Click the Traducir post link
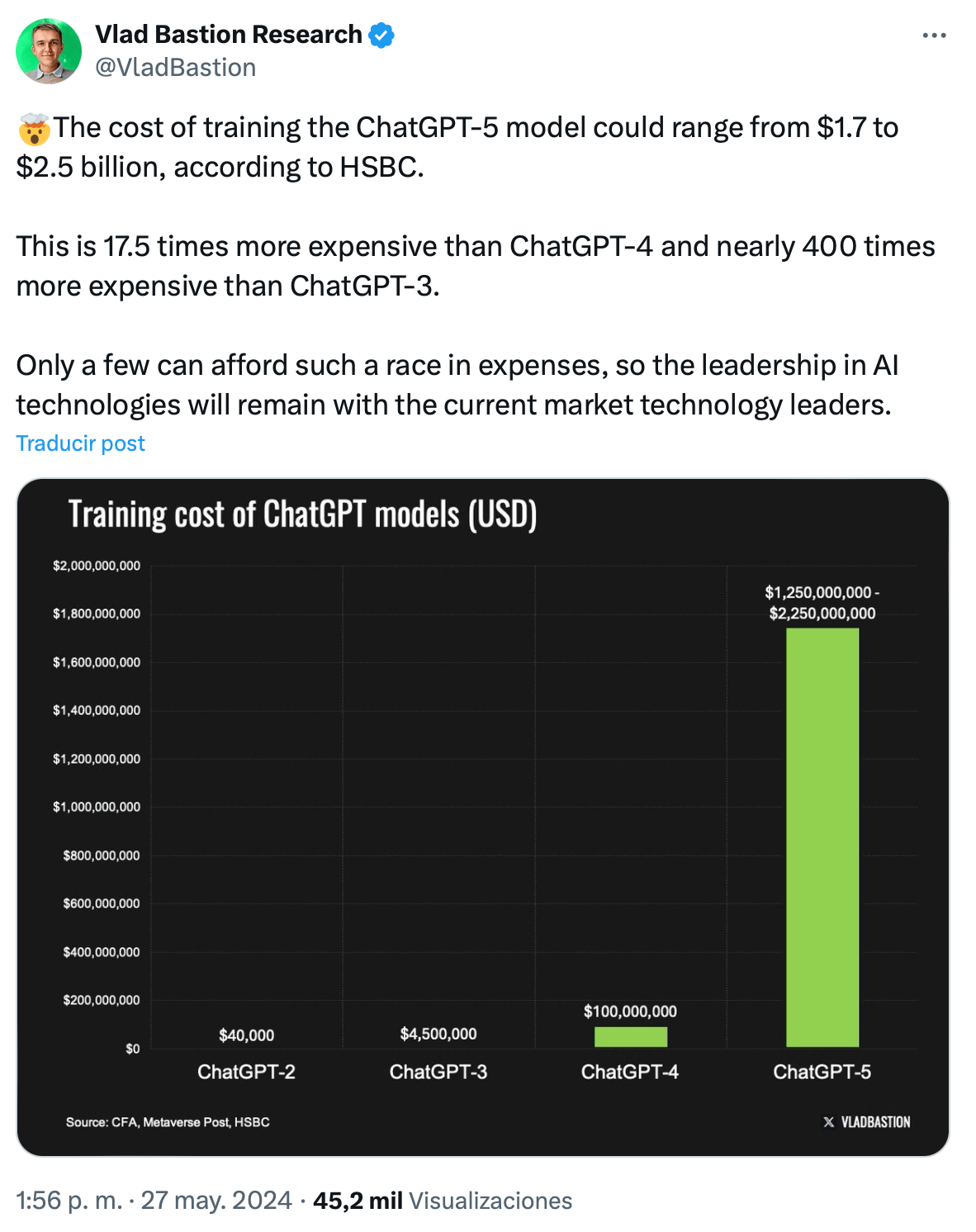Viewport: 976px width, 1232px height. point(80,443)
